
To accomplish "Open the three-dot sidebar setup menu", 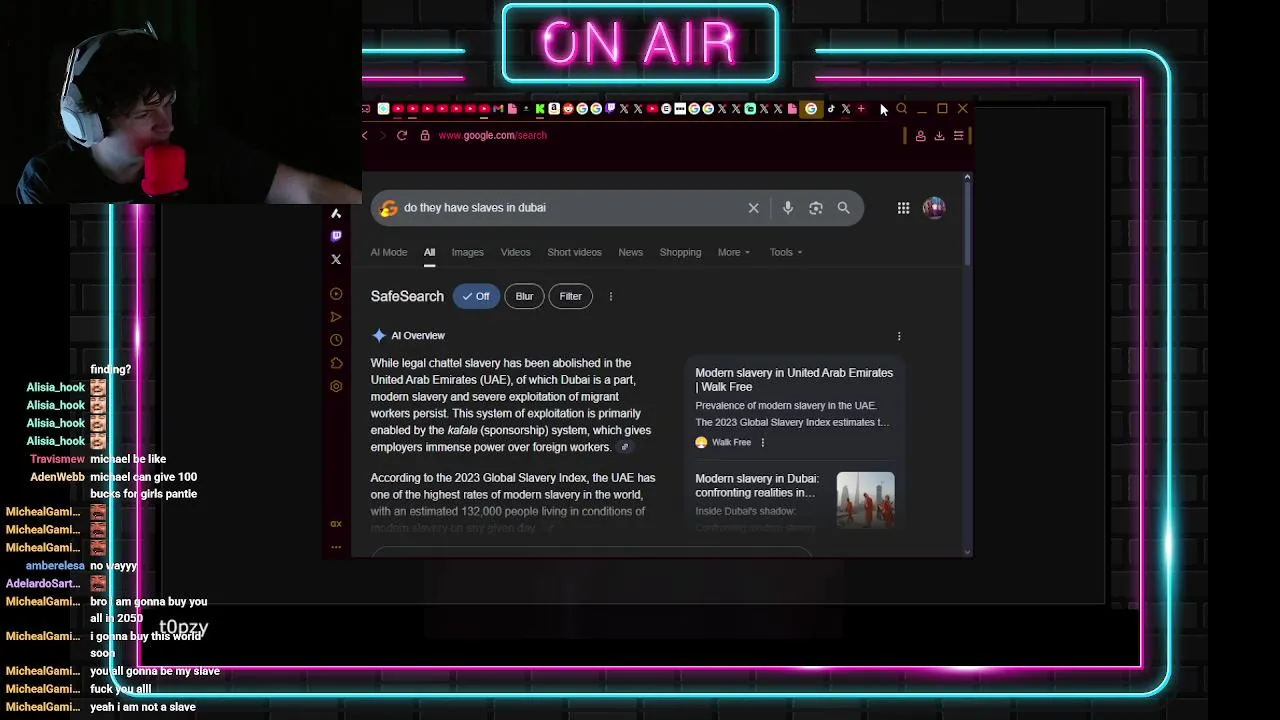I will 336,547.
